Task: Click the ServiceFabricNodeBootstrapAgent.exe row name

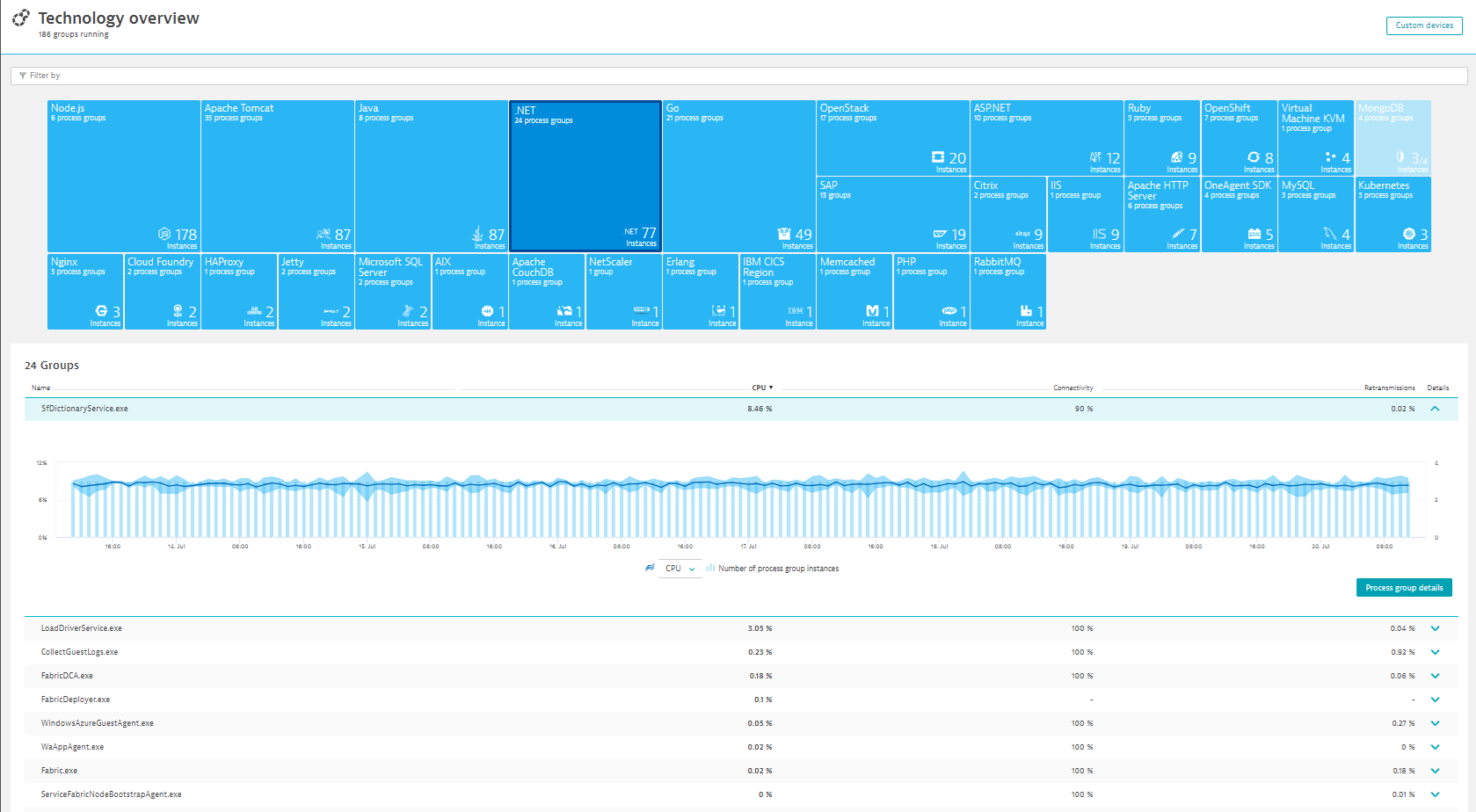Action: (x=112, y=794)
